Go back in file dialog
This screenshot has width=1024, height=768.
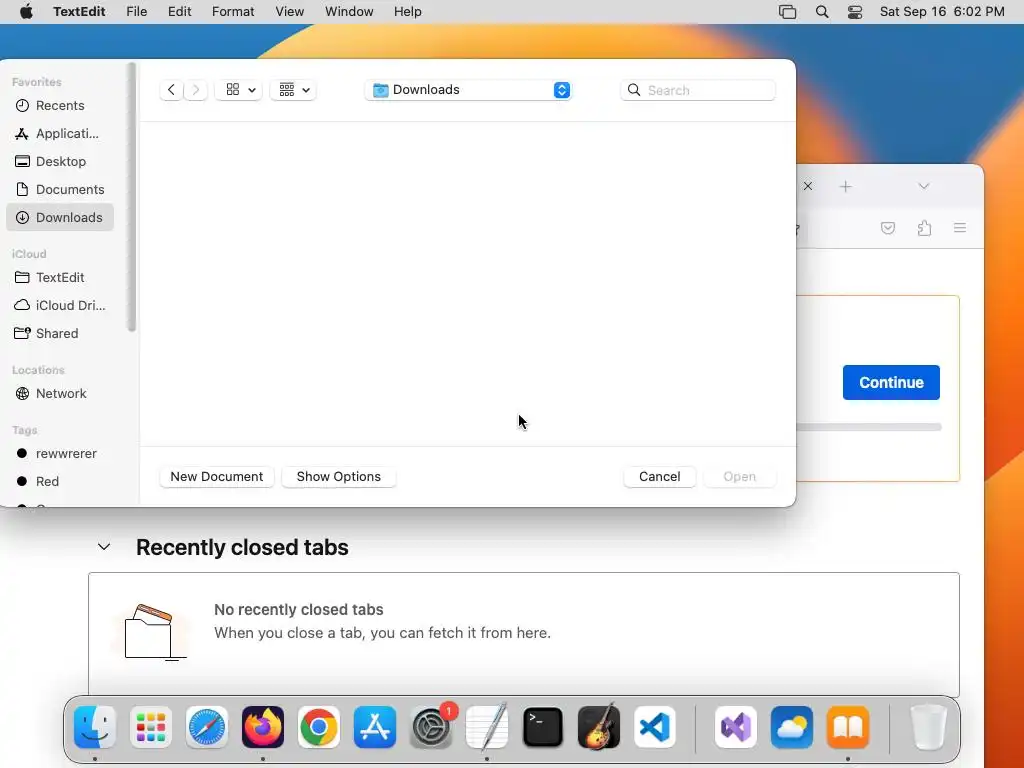(171, 89)
